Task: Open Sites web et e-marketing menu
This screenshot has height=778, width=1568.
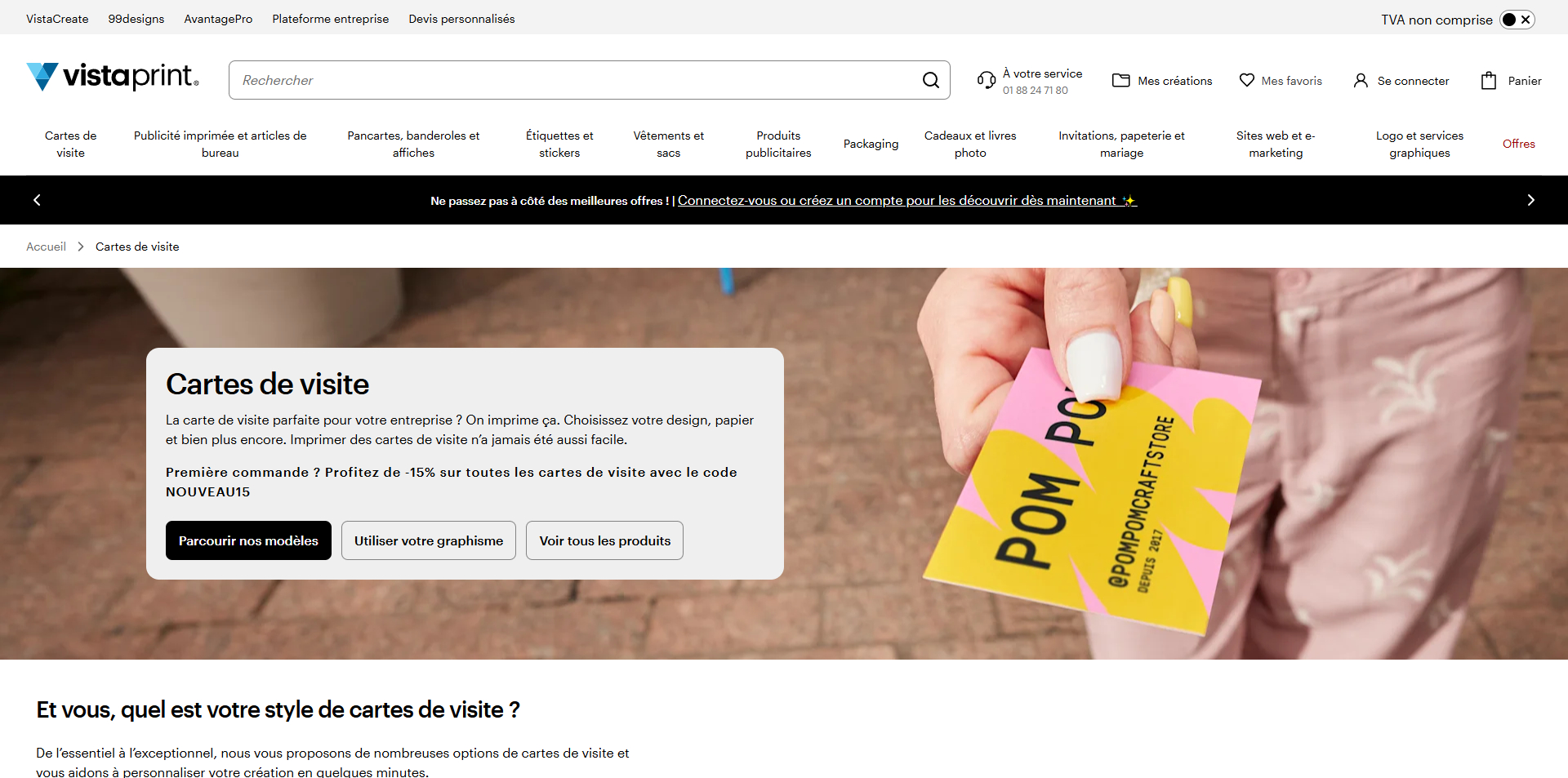Action: click(1276, 144)
